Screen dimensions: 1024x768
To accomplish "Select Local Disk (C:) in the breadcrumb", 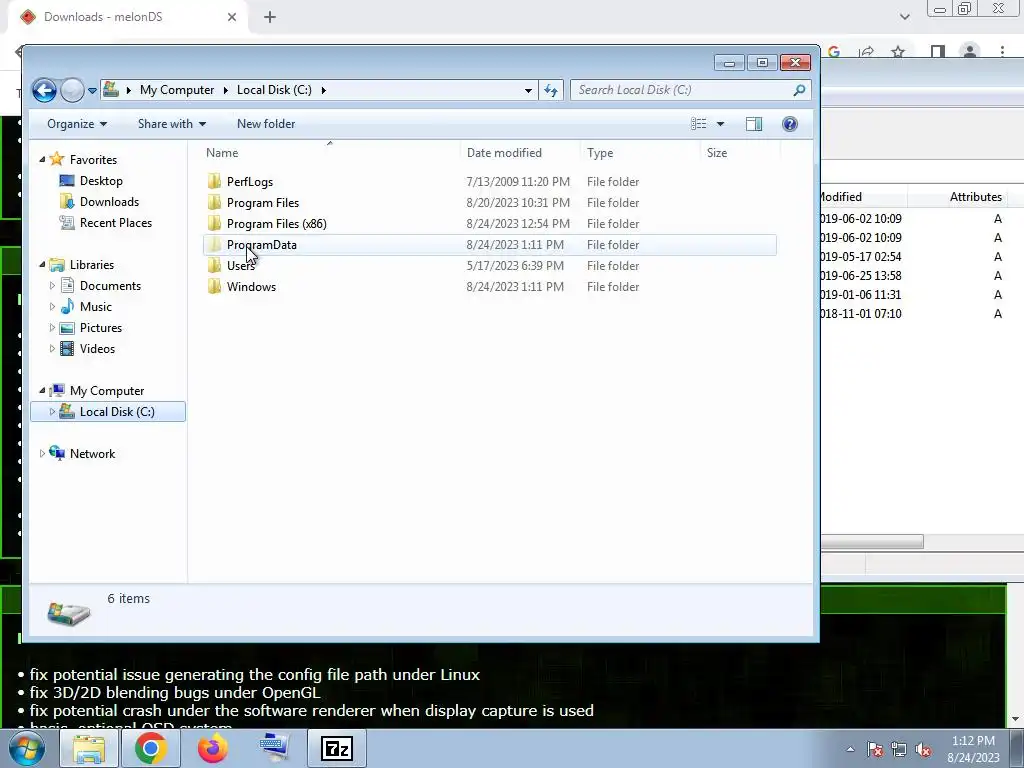I will (x=274, y=90).
